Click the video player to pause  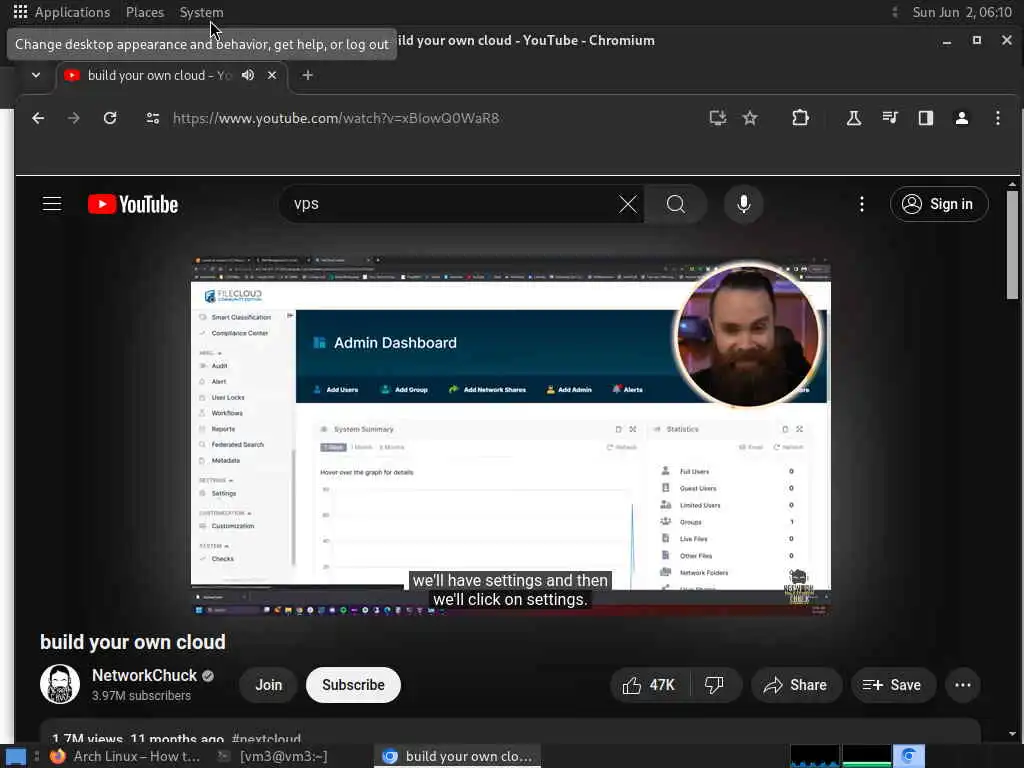(511, 436)
